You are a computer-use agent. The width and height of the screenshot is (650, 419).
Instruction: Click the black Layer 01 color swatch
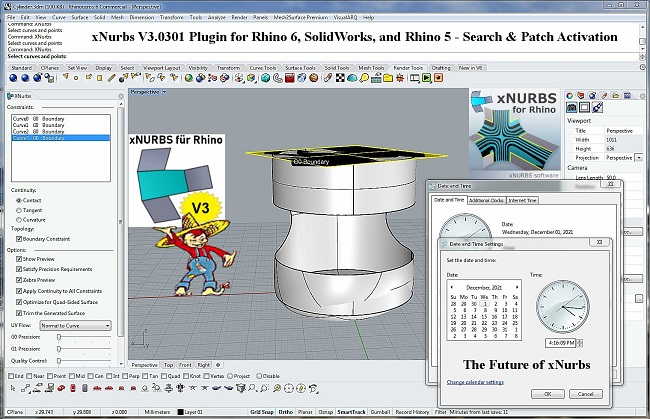coord(180,412)
